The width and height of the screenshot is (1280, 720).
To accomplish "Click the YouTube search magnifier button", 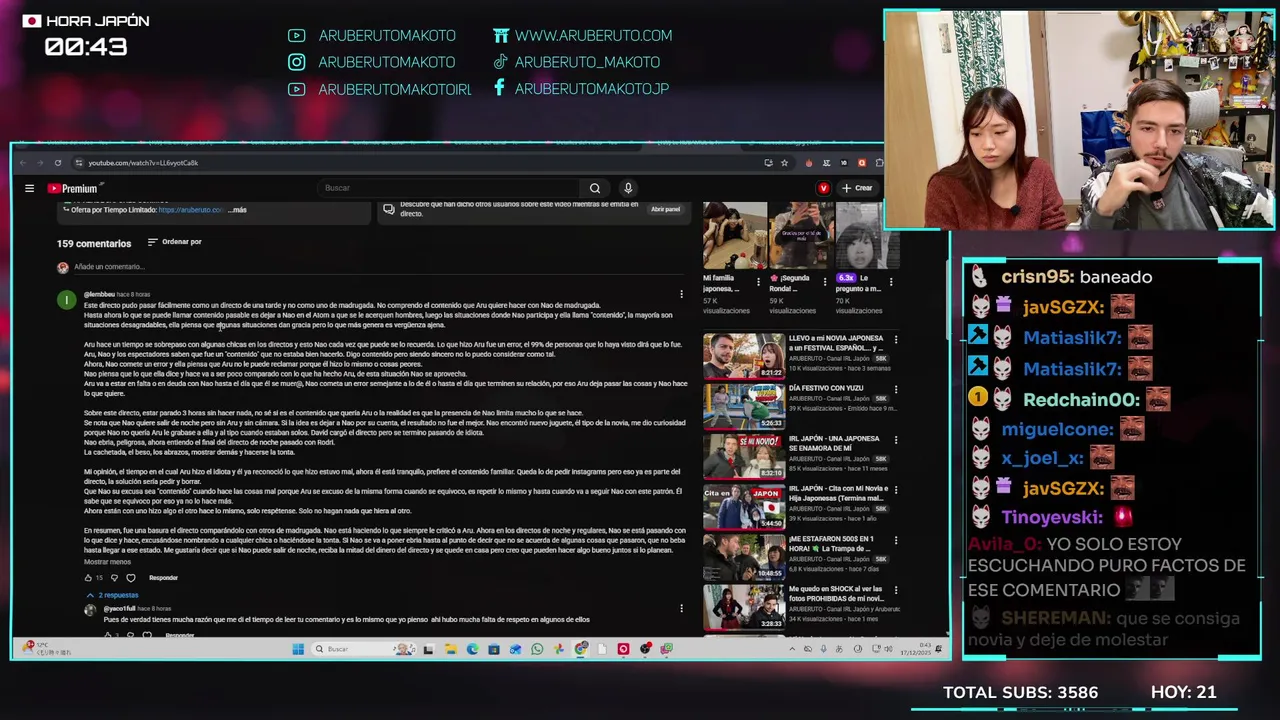I will [x=594, y=188].
